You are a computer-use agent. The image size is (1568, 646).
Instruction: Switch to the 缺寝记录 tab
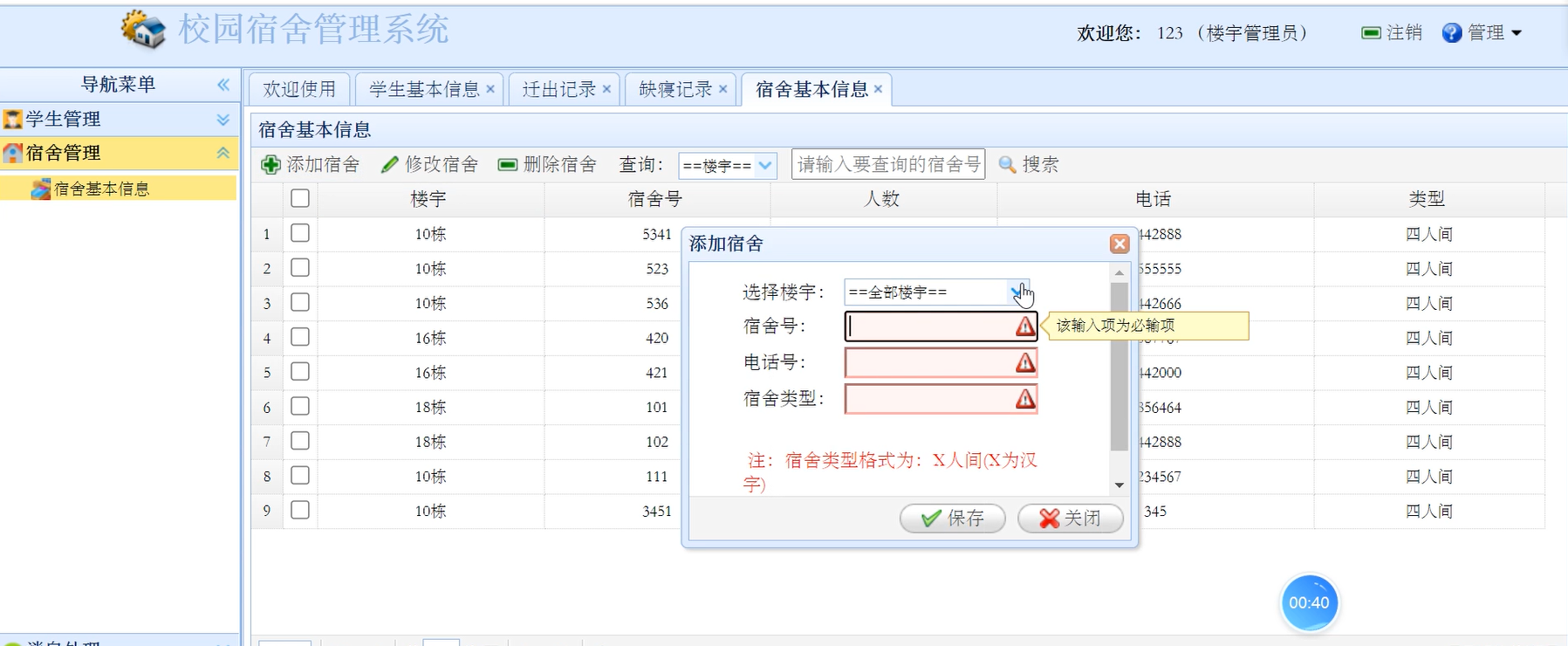coord(675,89)
